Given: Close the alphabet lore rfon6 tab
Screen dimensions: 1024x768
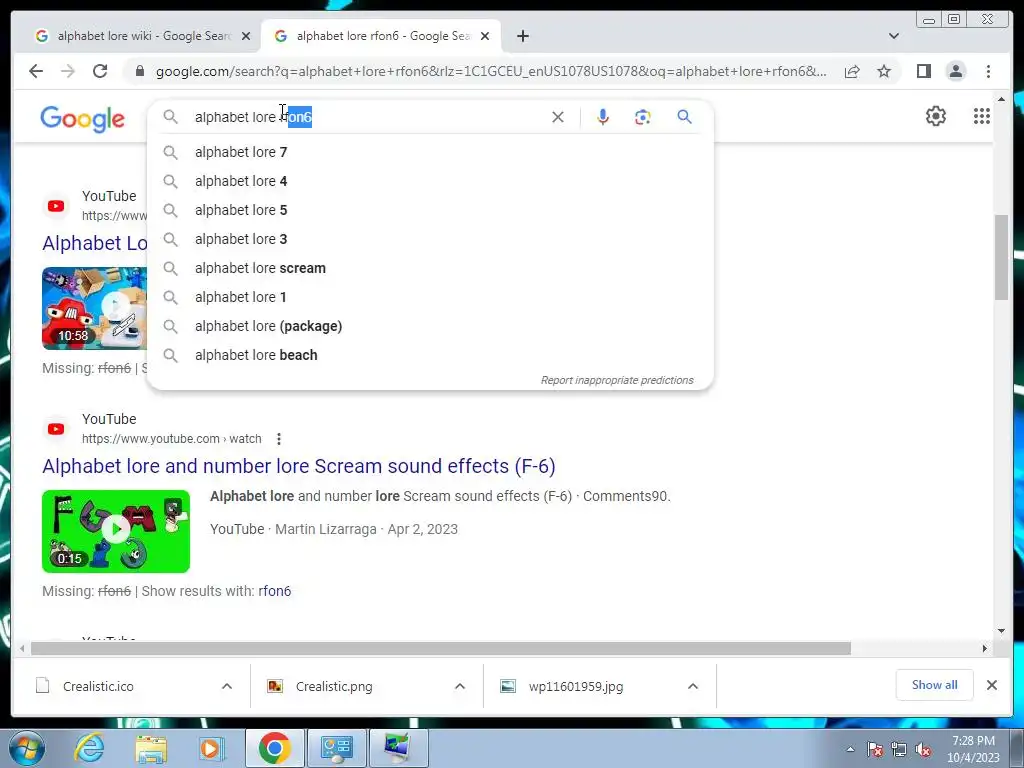Looking at the screenshot, I should click(x=485, y=36).
